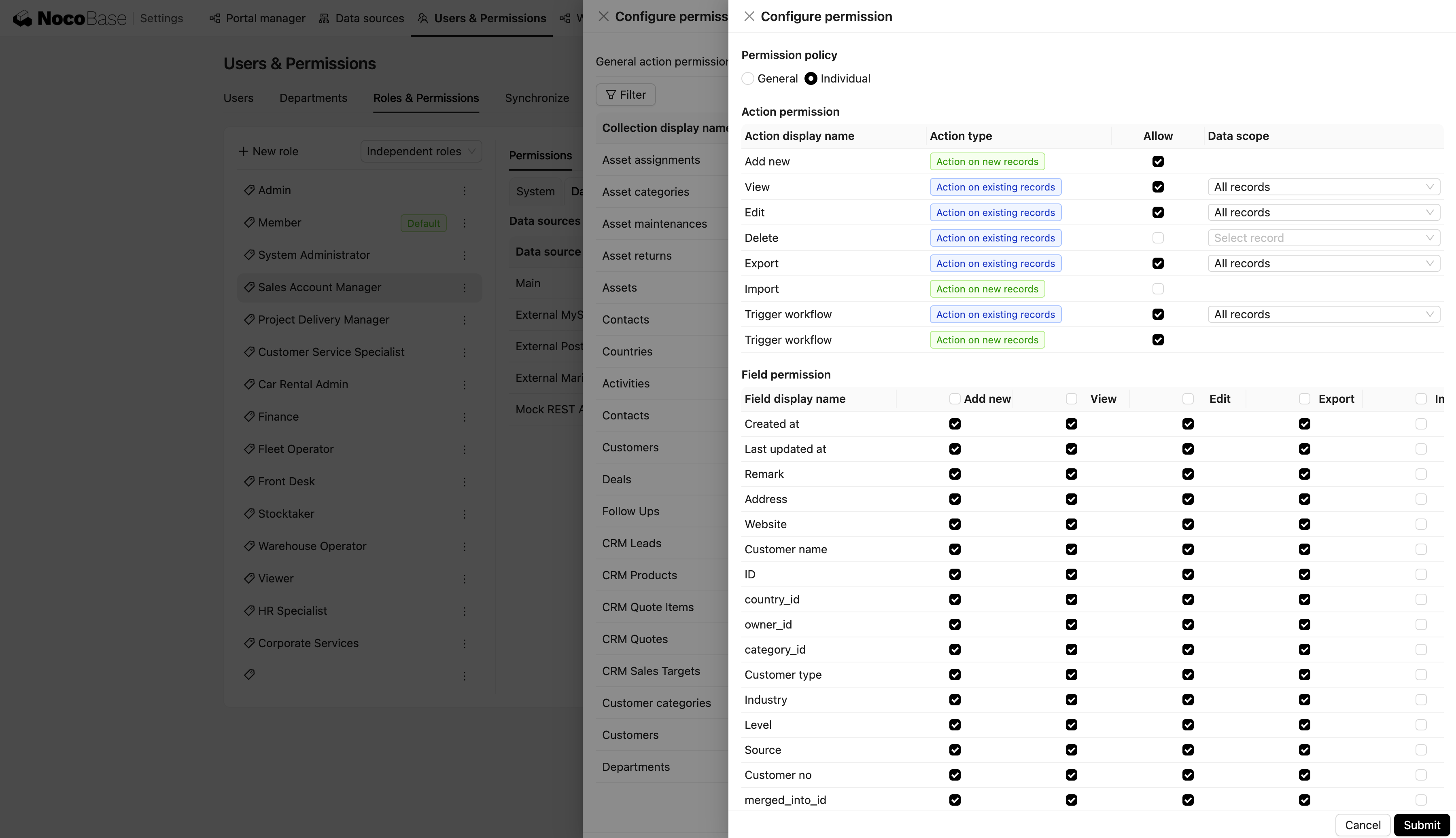
Task: Toggle the Export column header checkbox
Action: [1305, 399]
